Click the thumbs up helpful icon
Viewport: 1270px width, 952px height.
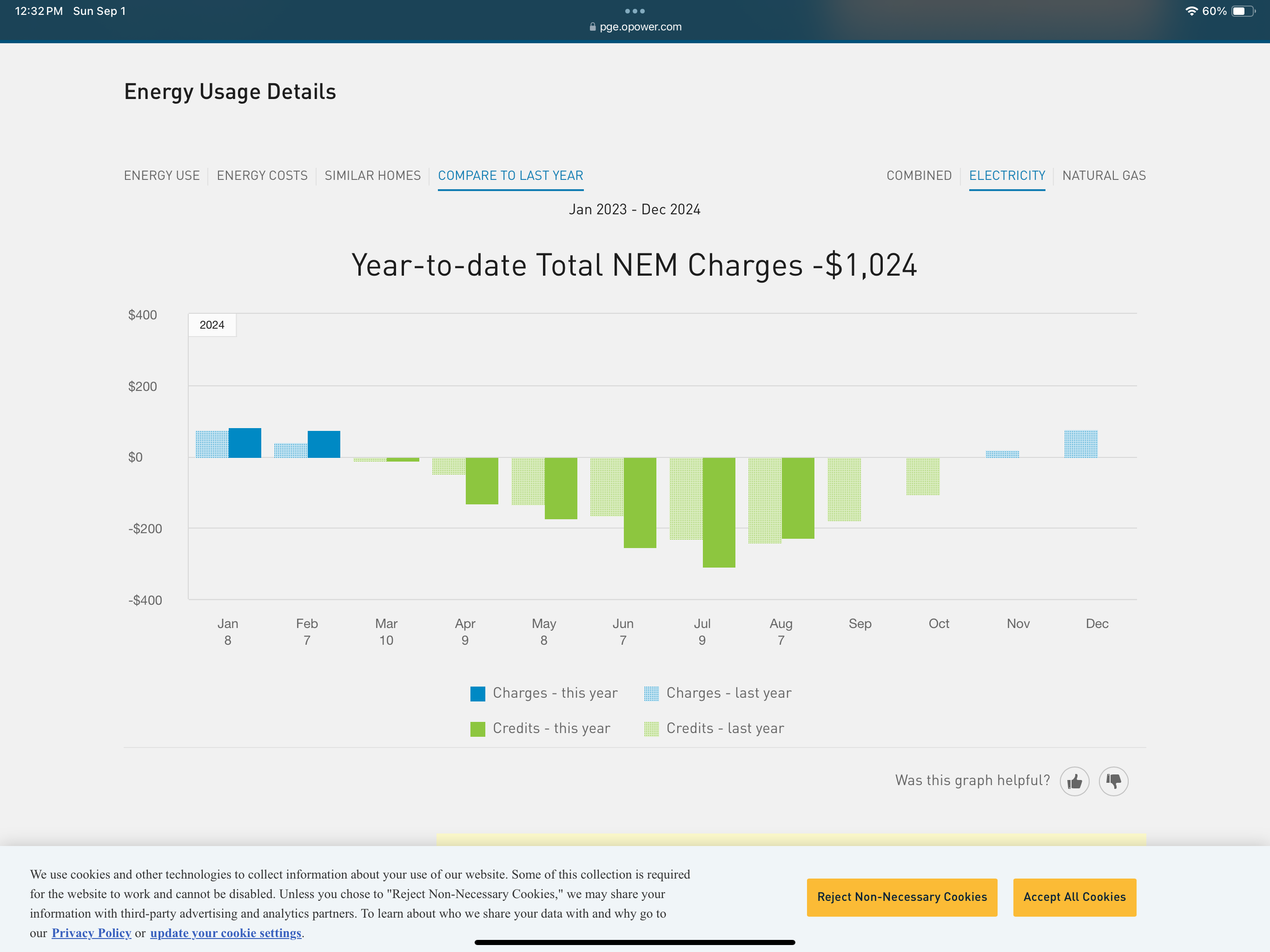(x=1074, y=781)
